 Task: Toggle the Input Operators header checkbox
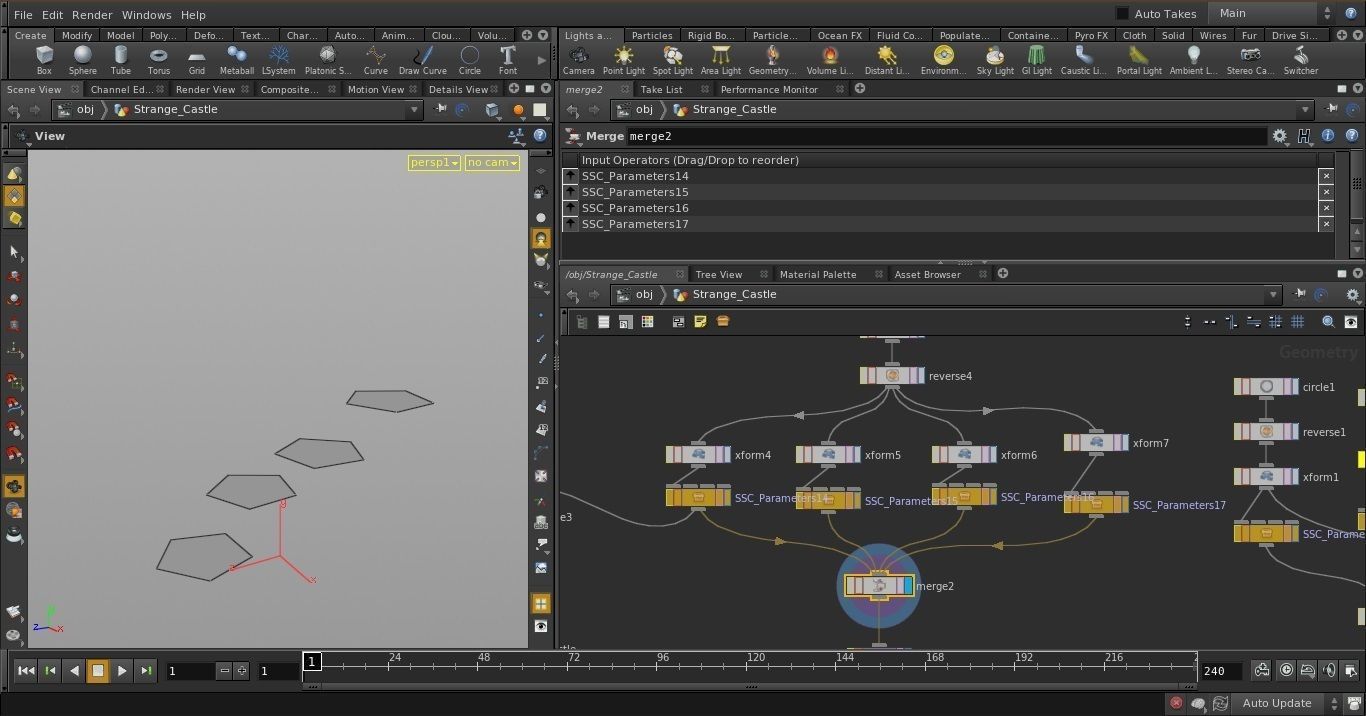(571, 160)
